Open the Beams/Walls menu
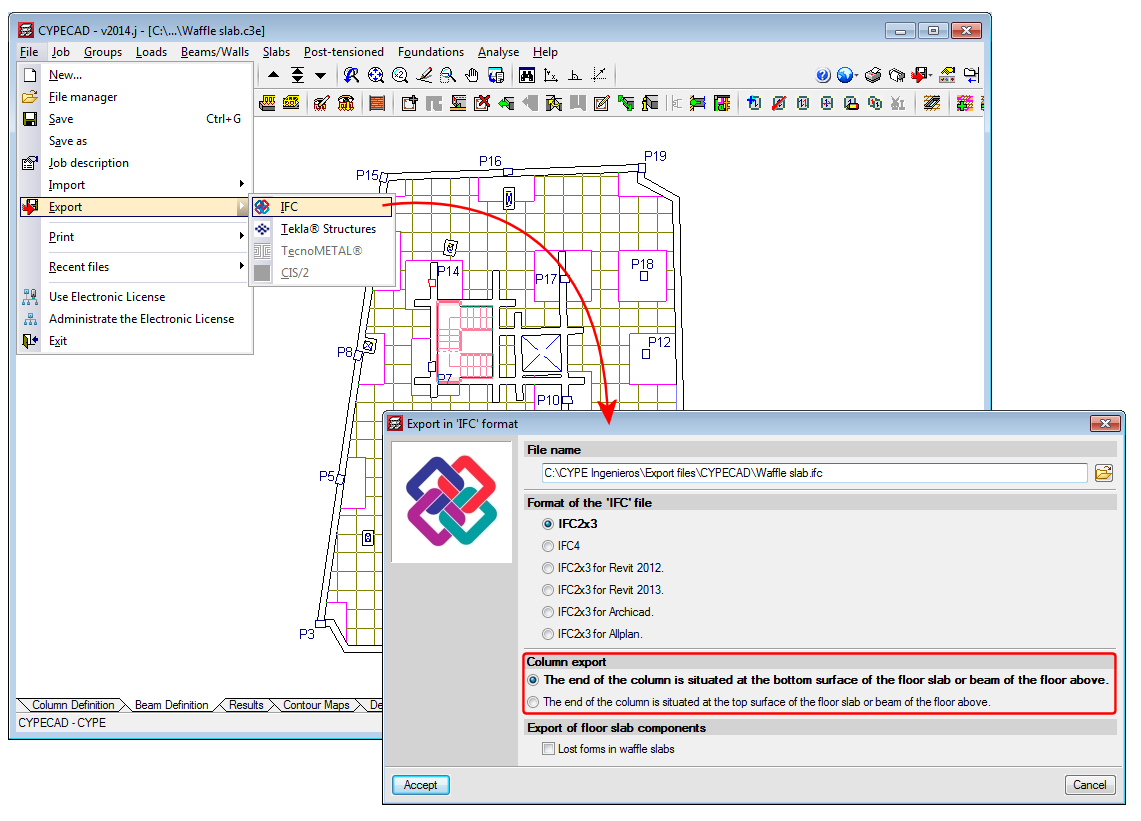The image size is (1141, 821). (x=215, y=52)
